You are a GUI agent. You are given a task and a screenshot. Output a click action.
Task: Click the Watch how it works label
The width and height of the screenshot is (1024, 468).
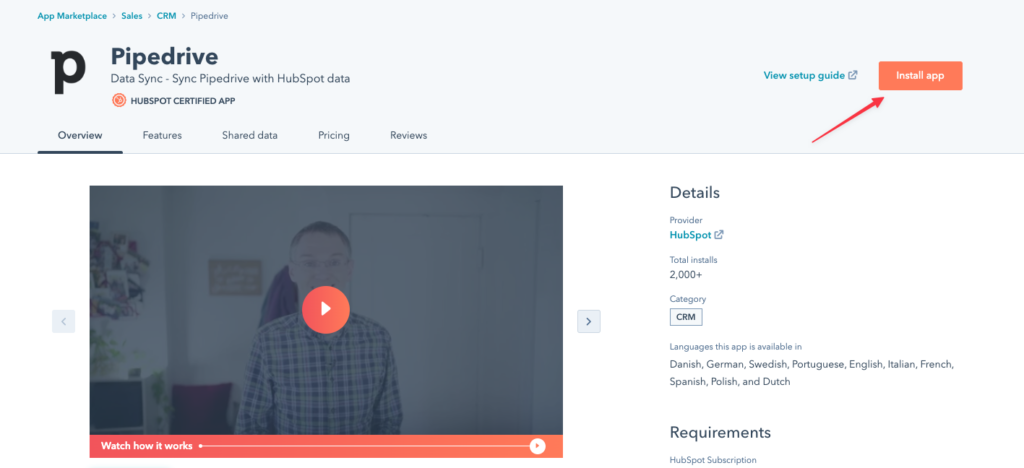pyautogui.click(x=146, y=446)
